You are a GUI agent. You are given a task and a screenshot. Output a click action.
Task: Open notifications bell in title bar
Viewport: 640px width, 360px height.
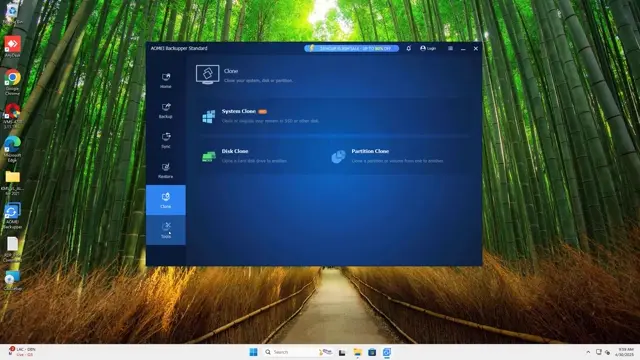[x=409, y=48]
